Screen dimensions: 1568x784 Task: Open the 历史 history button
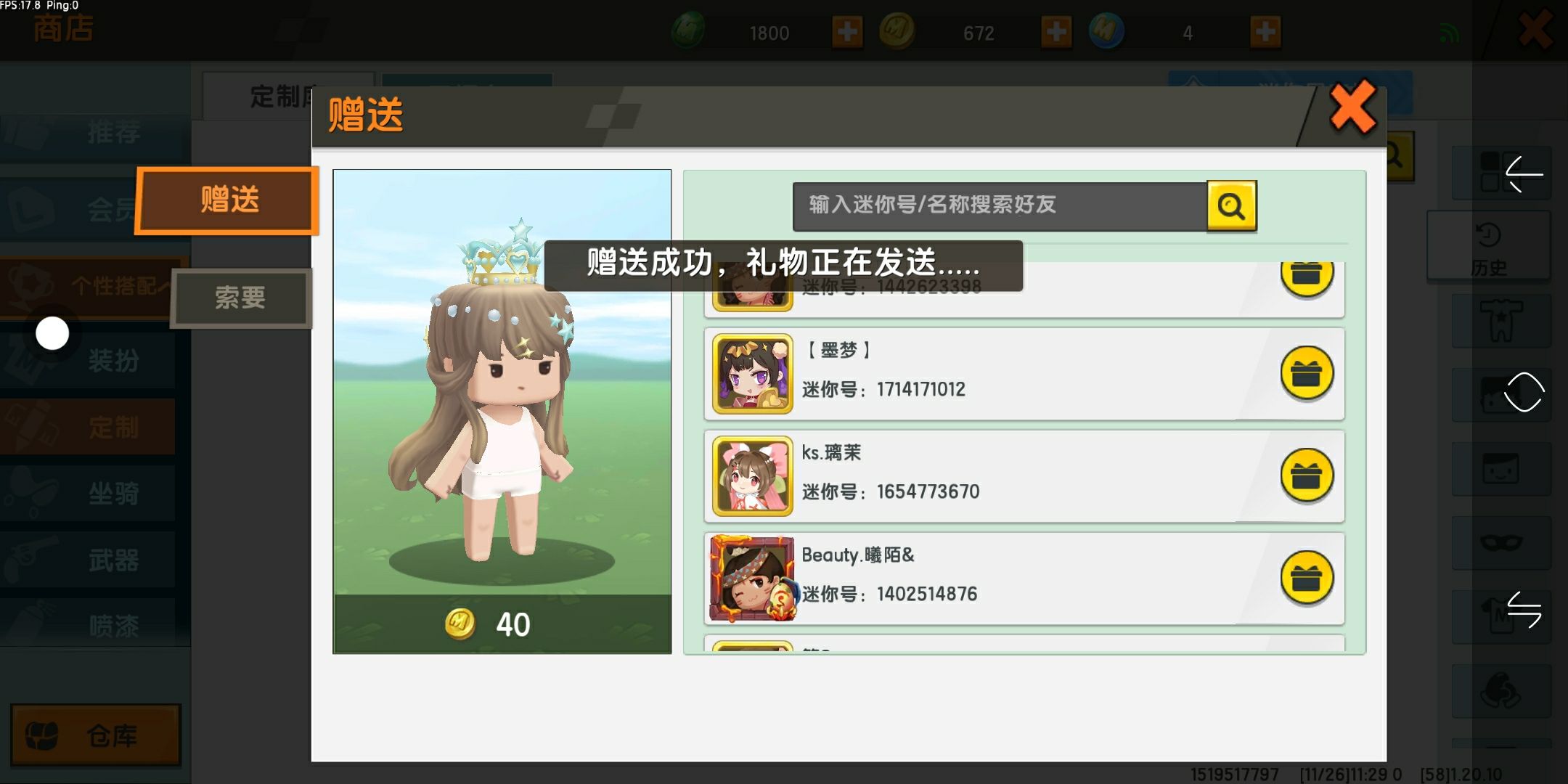[x=1489, y=247]
